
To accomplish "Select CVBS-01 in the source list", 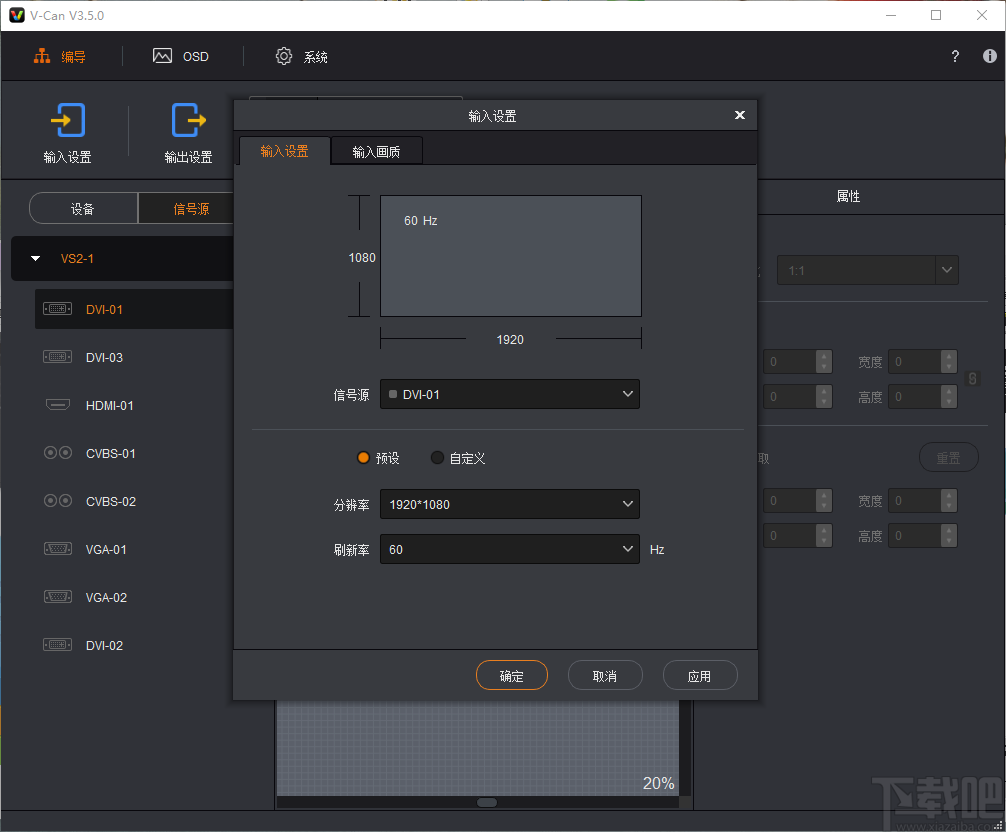I will (x=133, y=453).
